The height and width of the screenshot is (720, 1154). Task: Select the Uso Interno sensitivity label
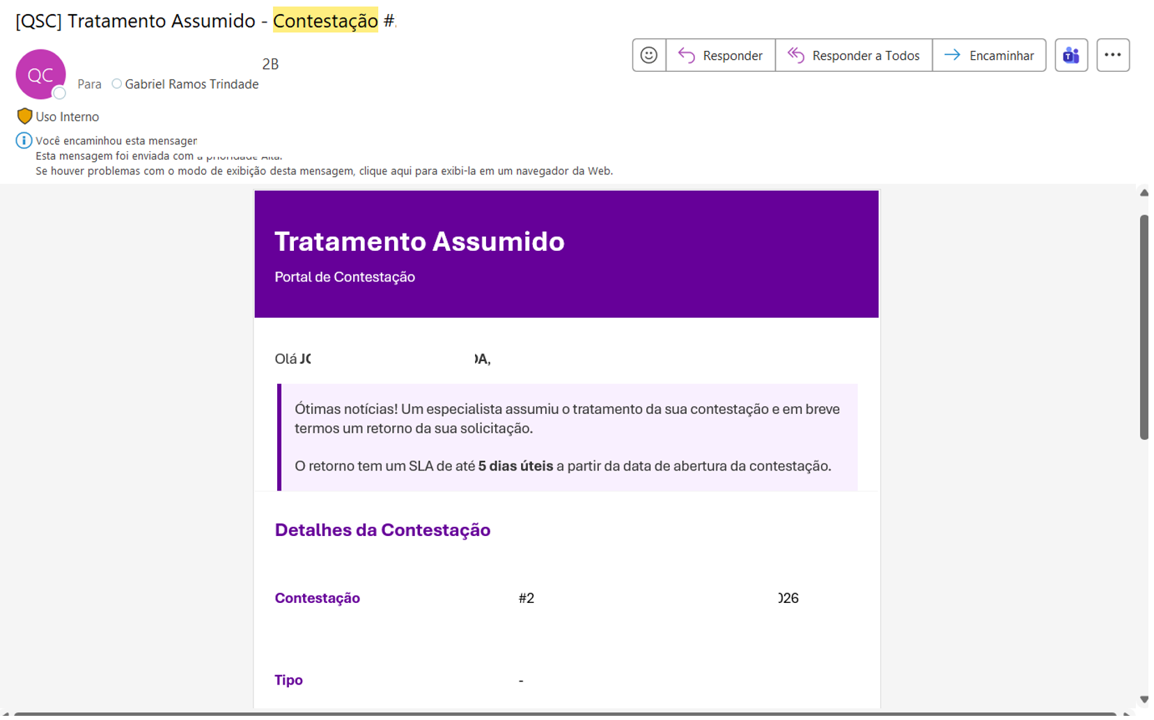68,116
